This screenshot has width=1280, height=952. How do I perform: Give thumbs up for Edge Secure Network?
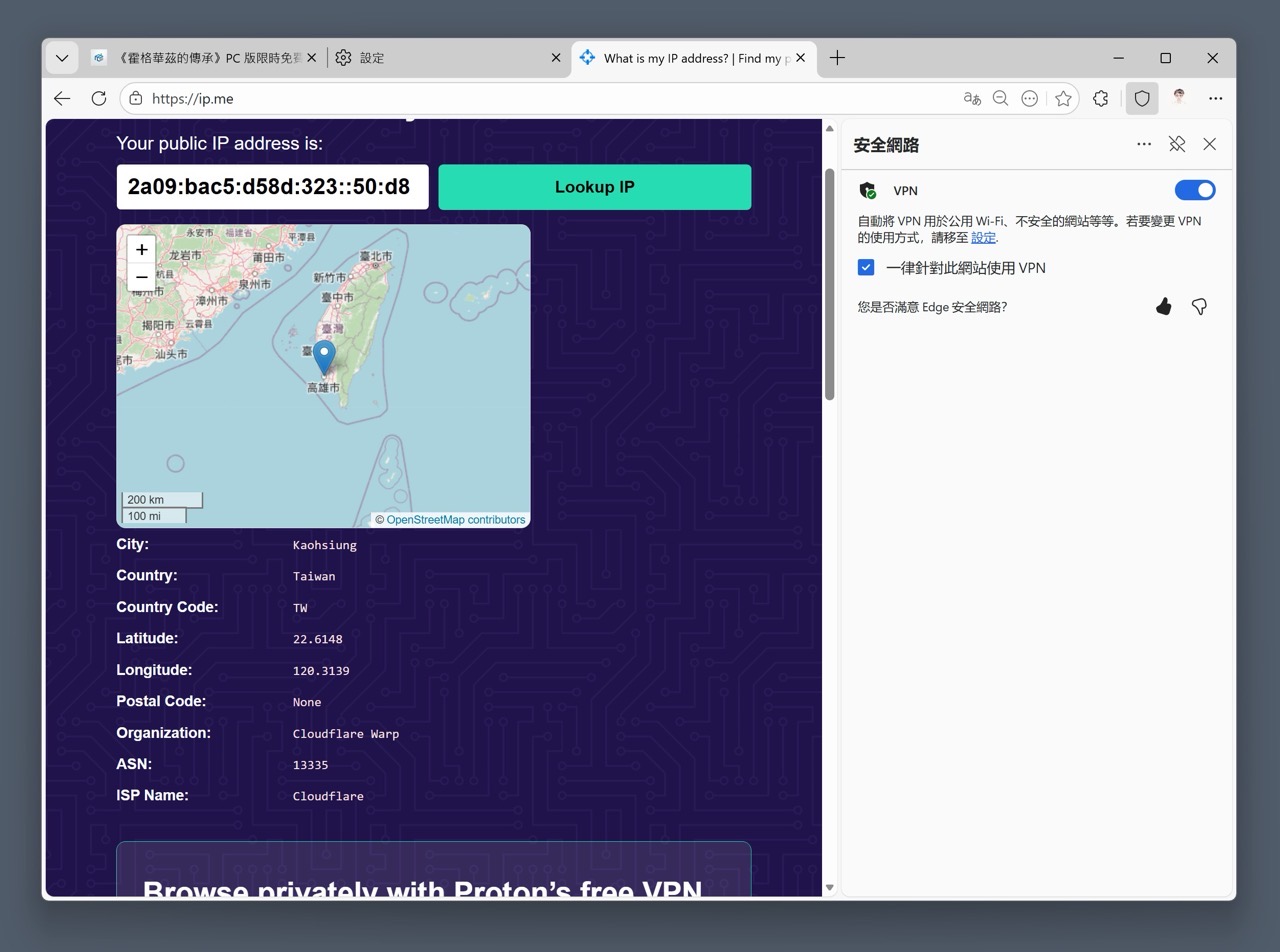pyautogui.click(x=1163, y=307)
